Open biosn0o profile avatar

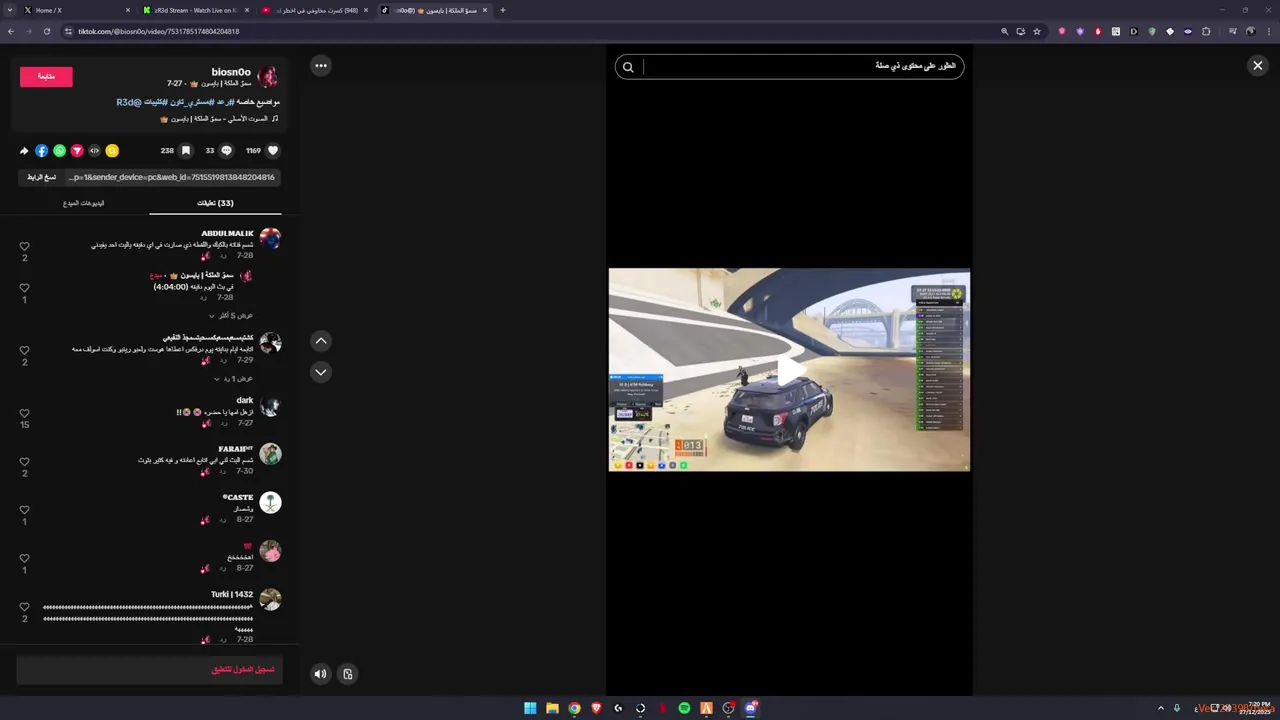(x=268, y=77)
